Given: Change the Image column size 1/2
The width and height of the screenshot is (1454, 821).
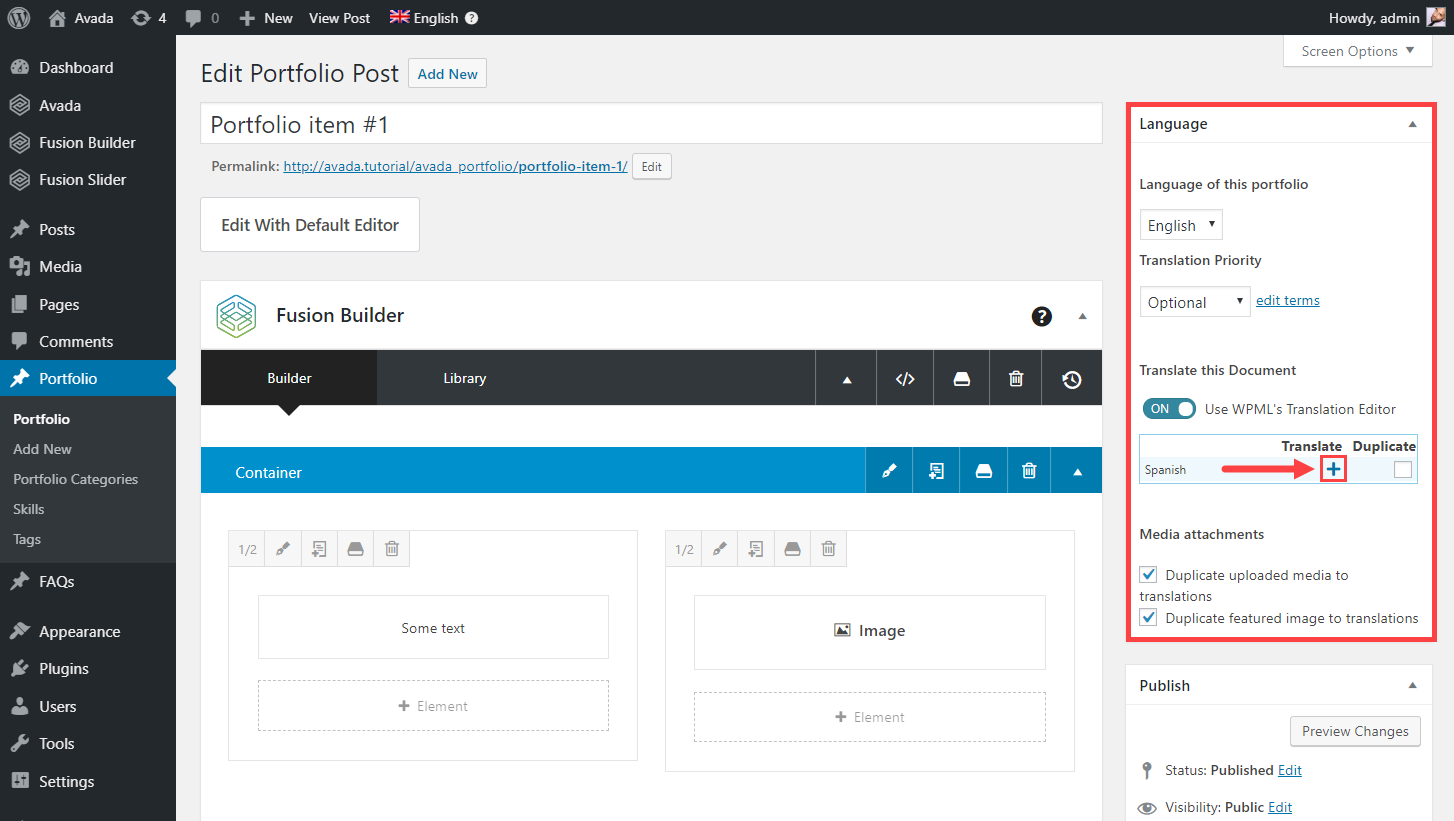Looking at the screenshot, I should click(684, 549).
